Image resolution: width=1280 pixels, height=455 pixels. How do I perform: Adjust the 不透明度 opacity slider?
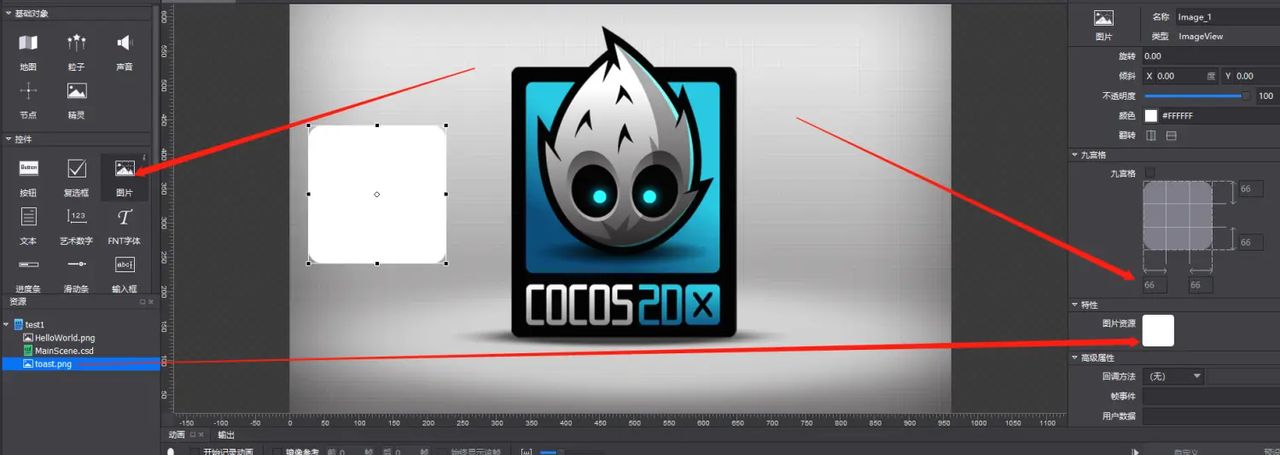(x=1197, y=96)
